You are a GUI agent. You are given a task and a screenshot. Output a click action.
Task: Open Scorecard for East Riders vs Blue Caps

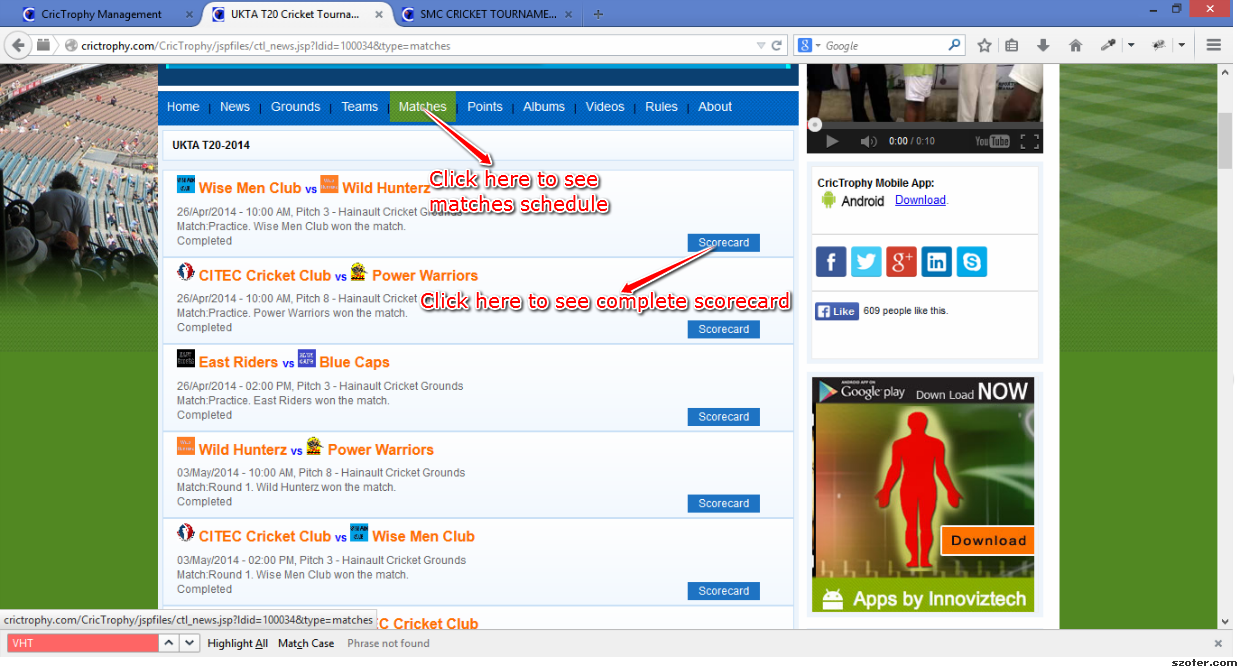click(x=723, y=417)
